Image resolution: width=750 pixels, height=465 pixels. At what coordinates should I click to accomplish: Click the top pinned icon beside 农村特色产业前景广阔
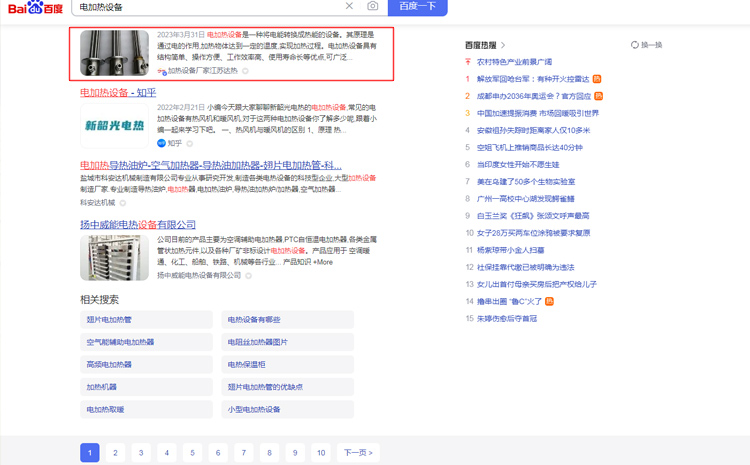[x=468, y=62]
